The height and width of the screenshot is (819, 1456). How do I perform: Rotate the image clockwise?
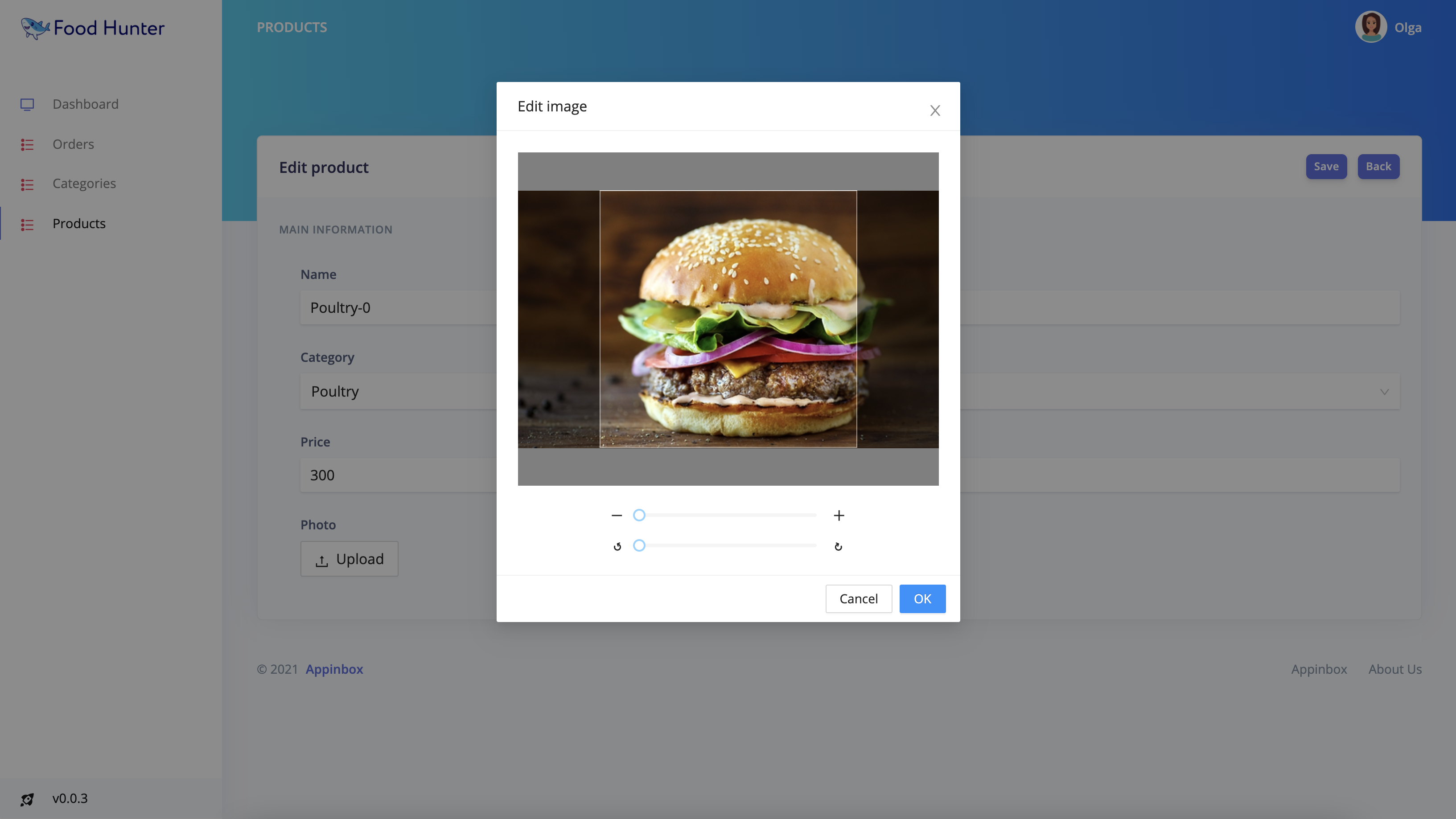(839, 545)
